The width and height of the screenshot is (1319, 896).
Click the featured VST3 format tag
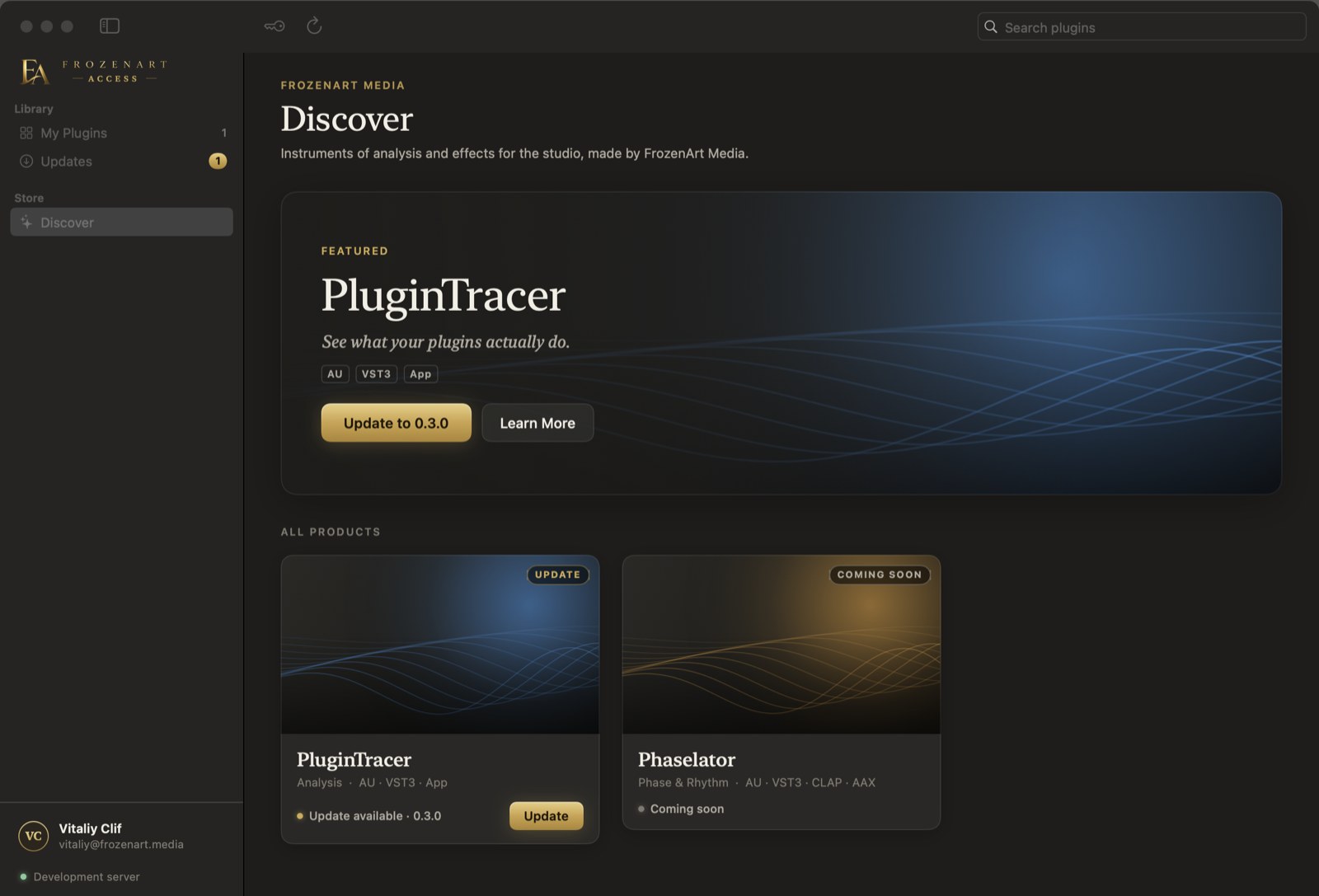[x=376, y=374]
